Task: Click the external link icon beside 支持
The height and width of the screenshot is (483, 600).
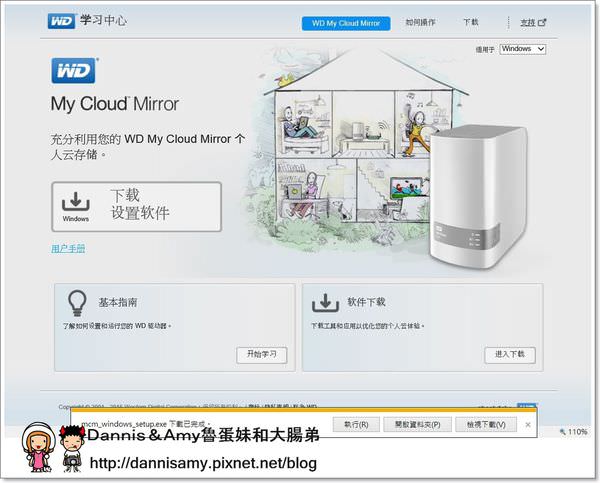Action: tap(542, 23)
